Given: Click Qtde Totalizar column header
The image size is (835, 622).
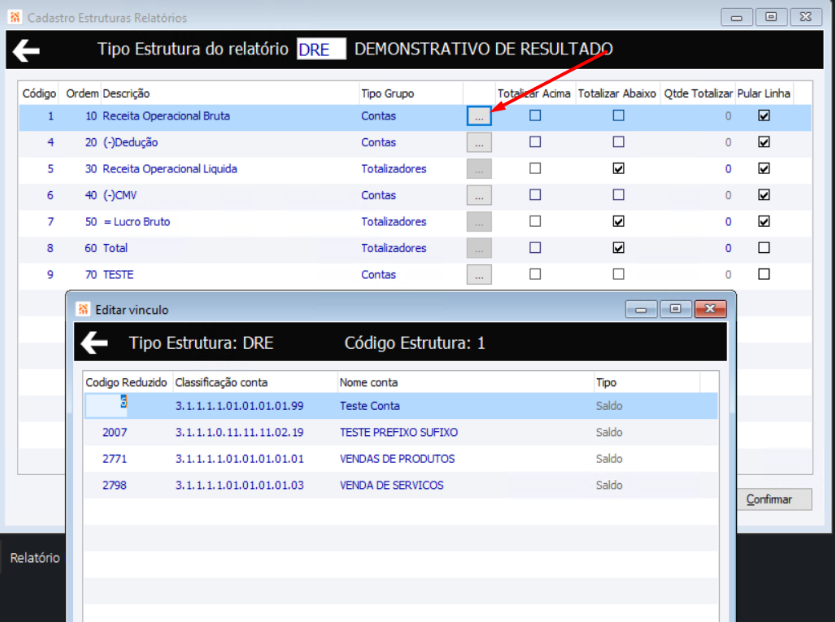Looking at the screenshot, I should (698, 93).
